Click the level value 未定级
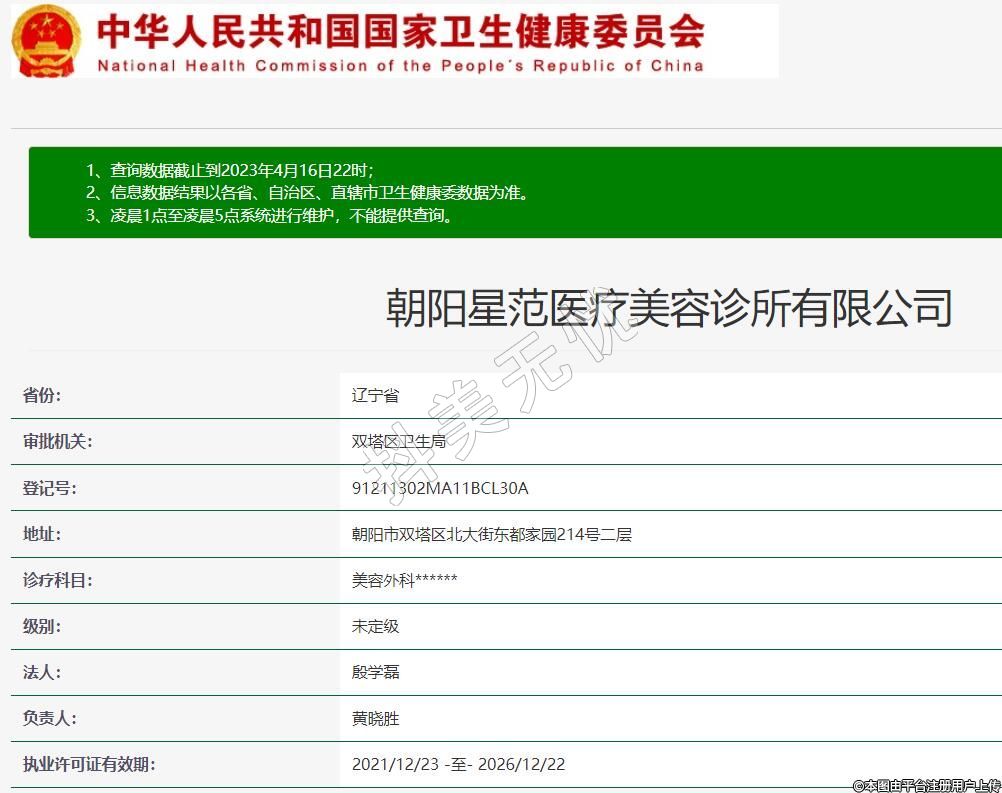Screen dimensions: 1002x793 375,626
